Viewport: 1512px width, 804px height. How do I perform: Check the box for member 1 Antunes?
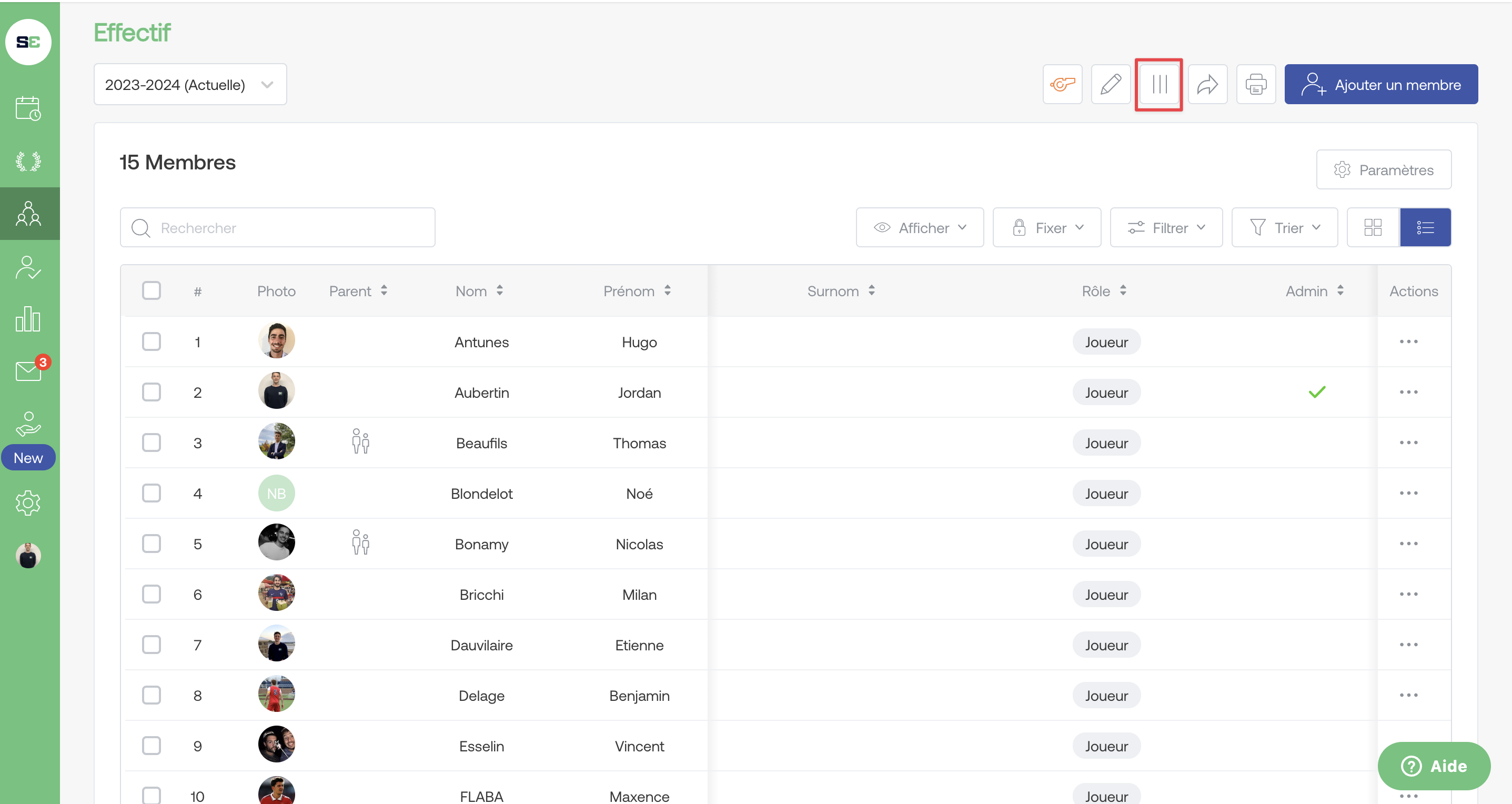[x=152, y=341]
